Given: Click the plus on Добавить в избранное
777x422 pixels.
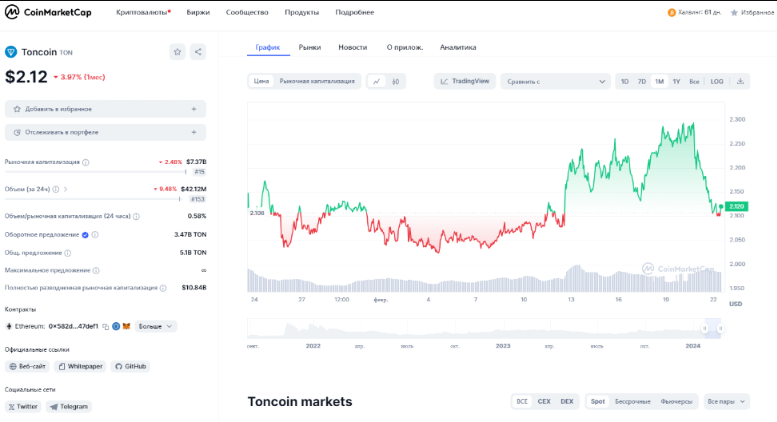Looking at the screenshot, I should click(x=194, y=109).
